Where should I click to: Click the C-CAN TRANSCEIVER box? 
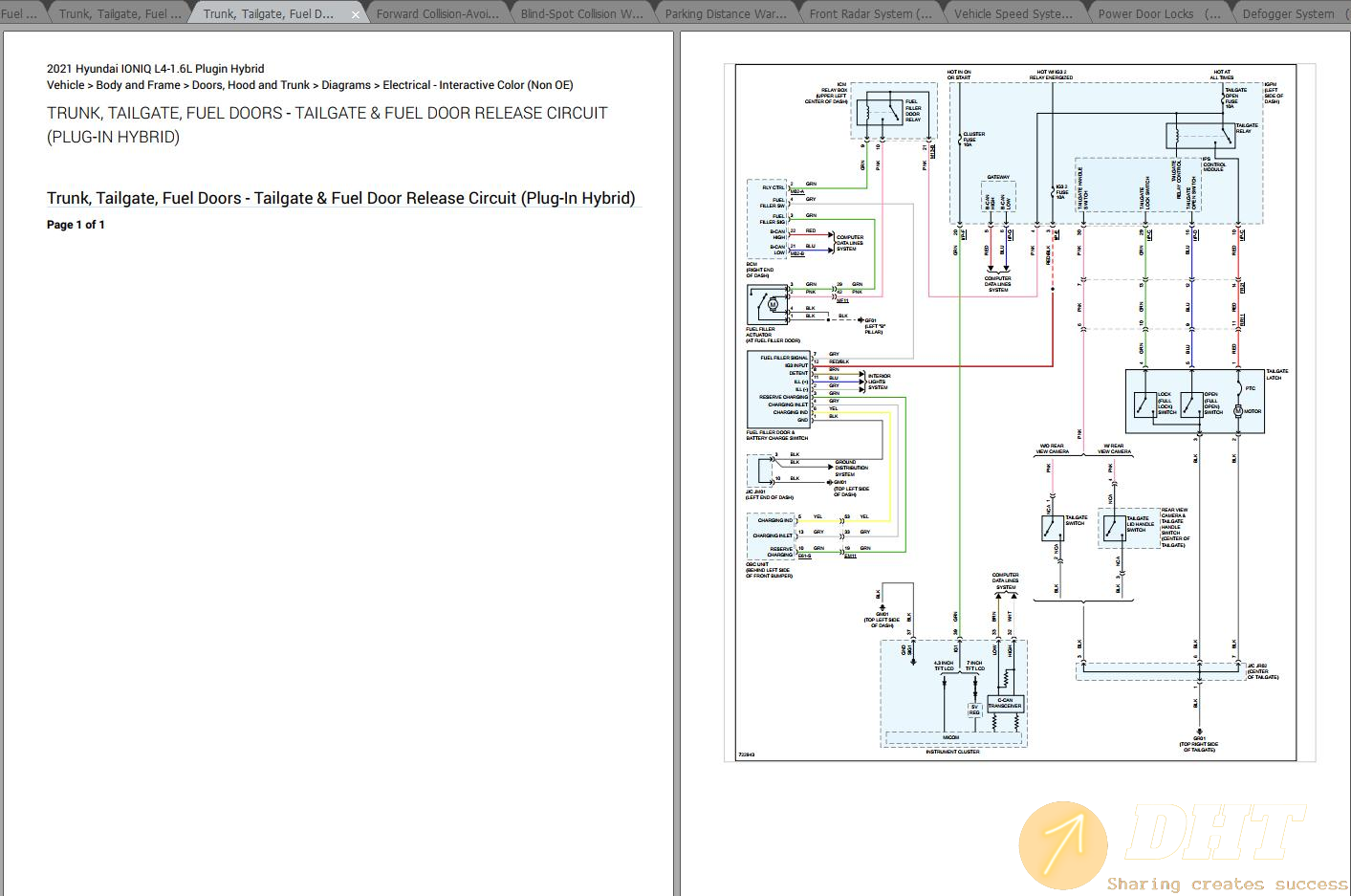click(x=1005, y=703)
